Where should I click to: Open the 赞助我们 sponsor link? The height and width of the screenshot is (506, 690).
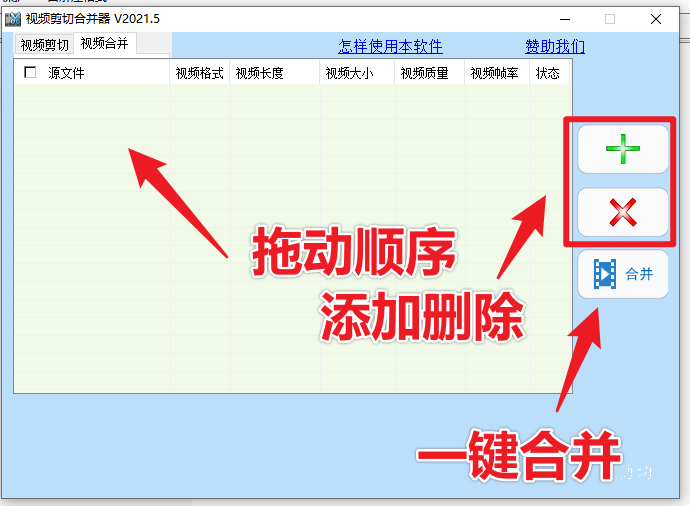pyautogui.click(x=555, y=46)
